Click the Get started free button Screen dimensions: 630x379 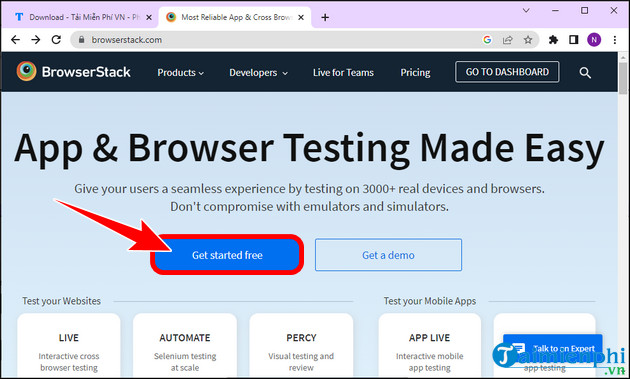pos(227,255)
